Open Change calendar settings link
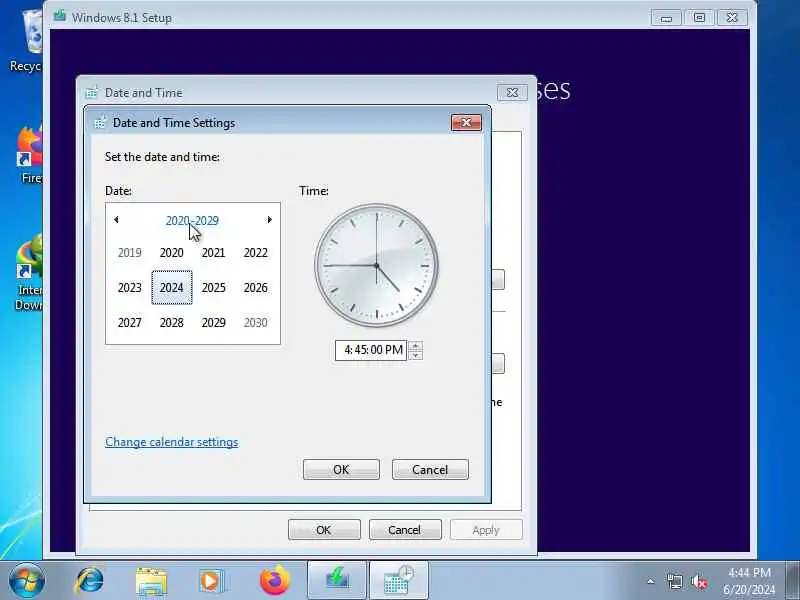The width and height of the screenshot is (800, 600). click(x=171, y=442)
